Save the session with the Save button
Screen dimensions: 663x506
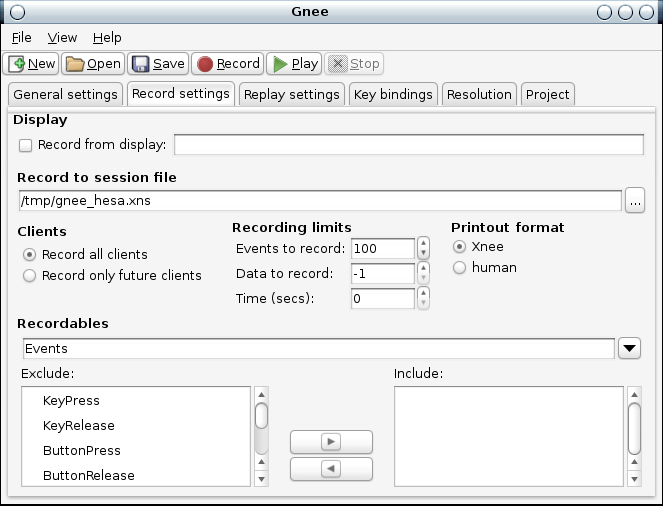click(x=158, y=64)
